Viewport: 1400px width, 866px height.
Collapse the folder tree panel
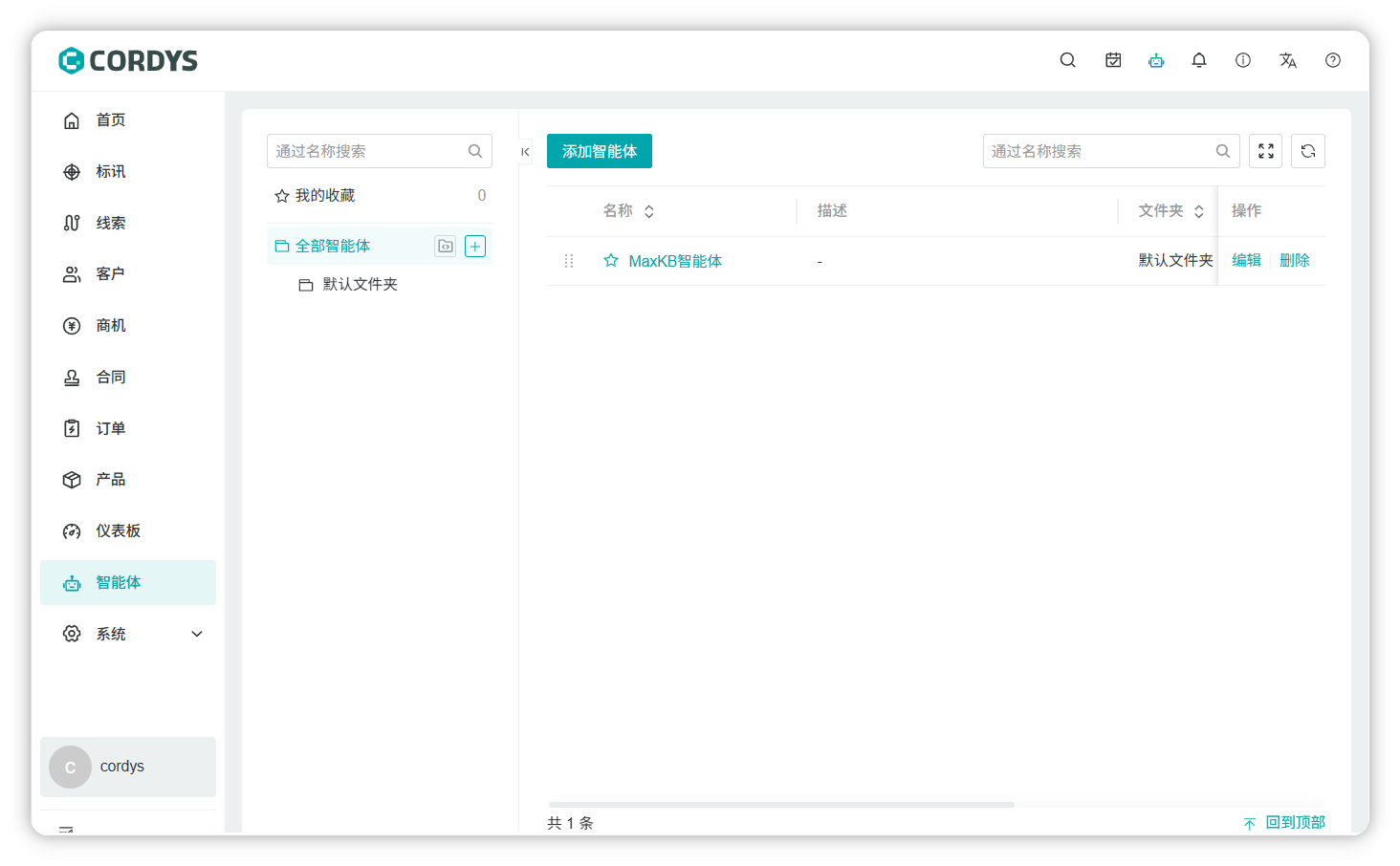tap(525, 151)
